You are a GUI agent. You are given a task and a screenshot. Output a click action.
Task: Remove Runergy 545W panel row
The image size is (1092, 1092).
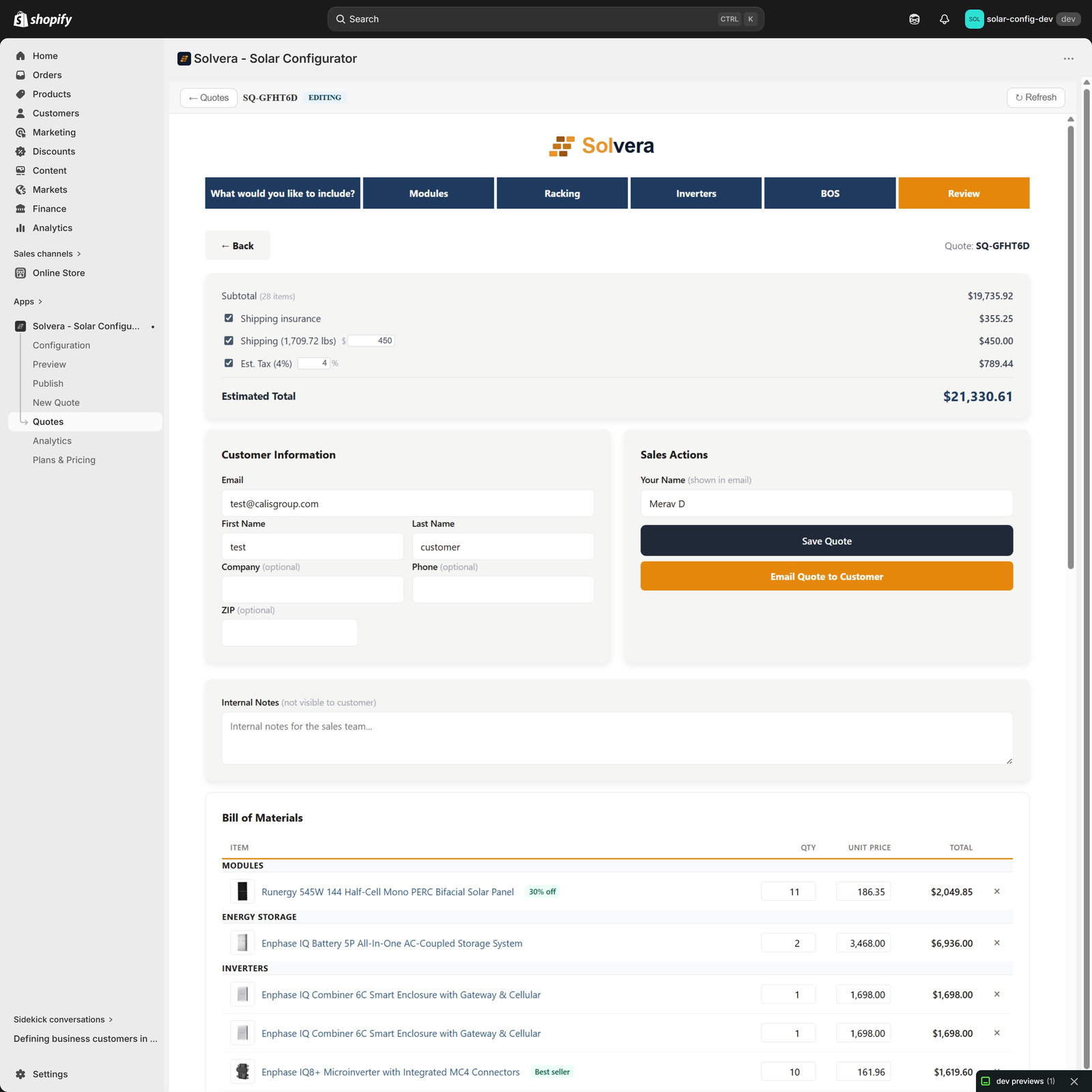997,891
